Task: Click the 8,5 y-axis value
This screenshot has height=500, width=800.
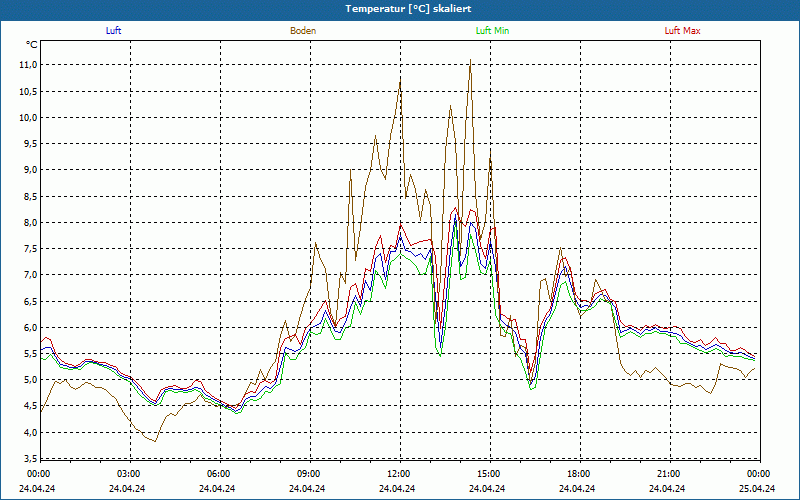Action: pyautogui.click(x=30, y=196)
